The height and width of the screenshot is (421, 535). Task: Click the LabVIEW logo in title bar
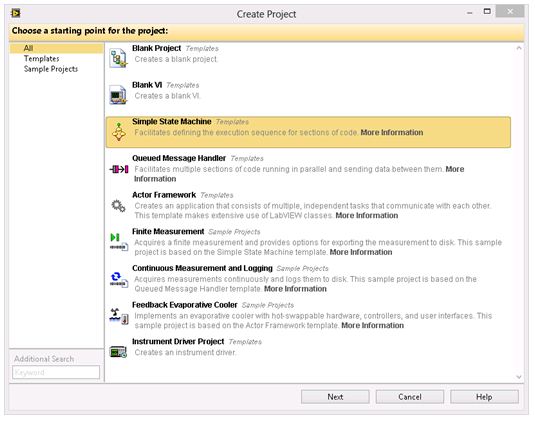(x=16, y=13)
